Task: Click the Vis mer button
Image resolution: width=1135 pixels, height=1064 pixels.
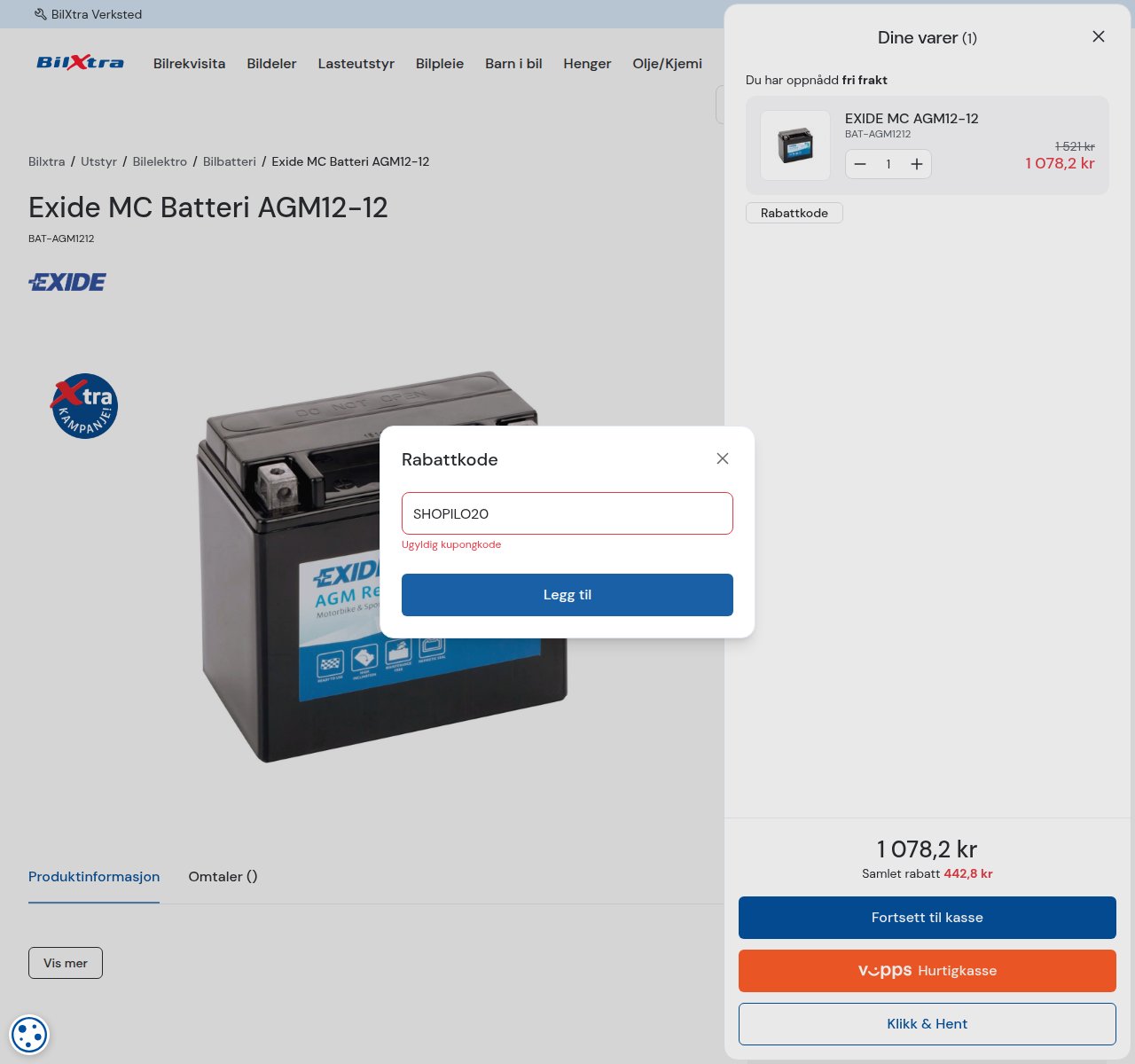Action: tap(66, 963)
